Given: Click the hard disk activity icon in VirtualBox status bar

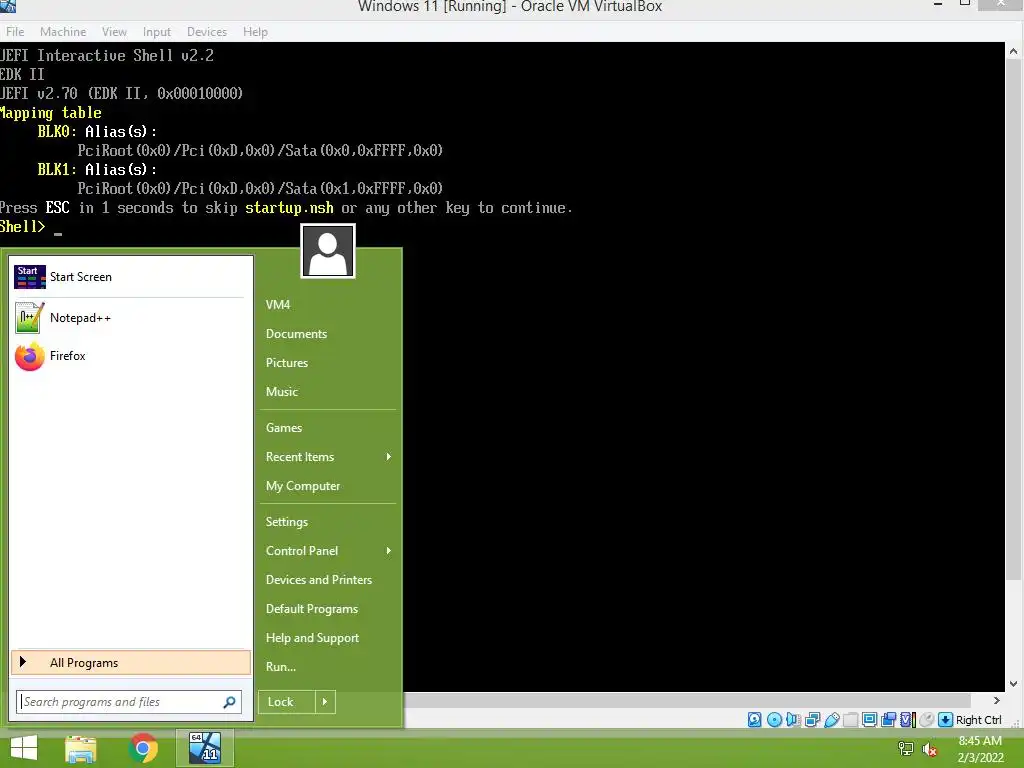Looking at the screenshot, I should pyautogui.click(x=754, y=720).
